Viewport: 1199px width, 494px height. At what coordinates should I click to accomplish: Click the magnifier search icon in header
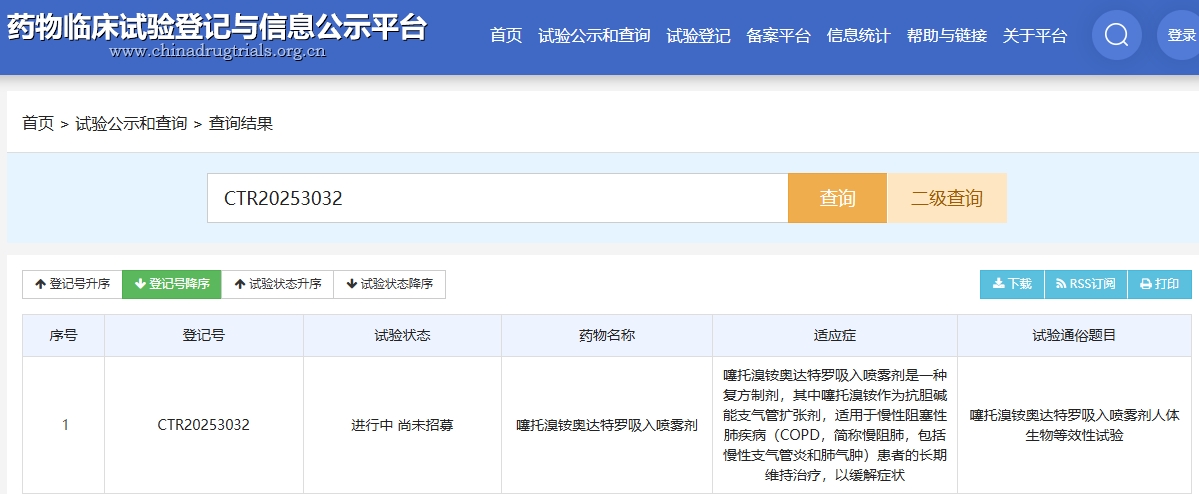(1116, 36)
